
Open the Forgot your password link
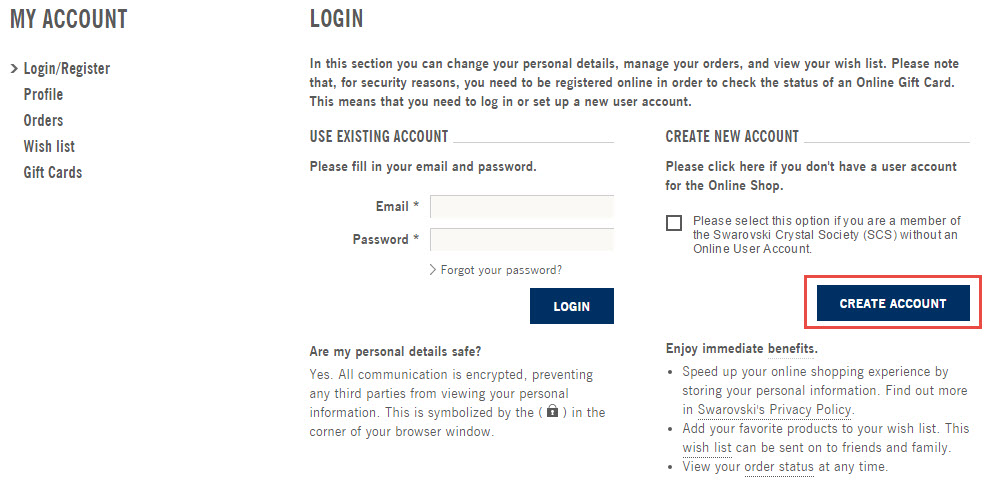coord(501,270)
